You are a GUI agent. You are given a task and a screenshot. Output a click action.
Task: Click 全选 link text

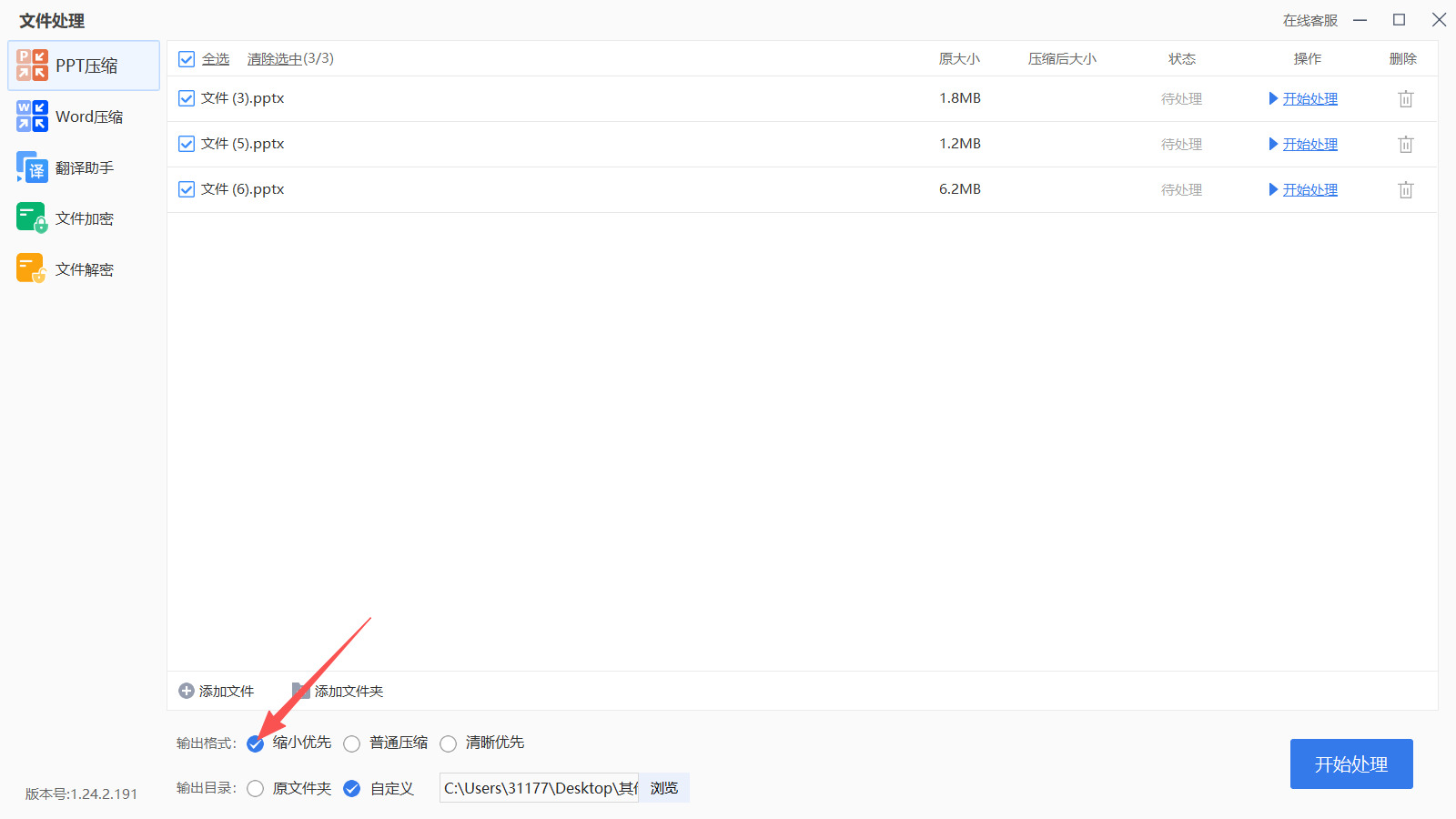[x=216, y=59]
